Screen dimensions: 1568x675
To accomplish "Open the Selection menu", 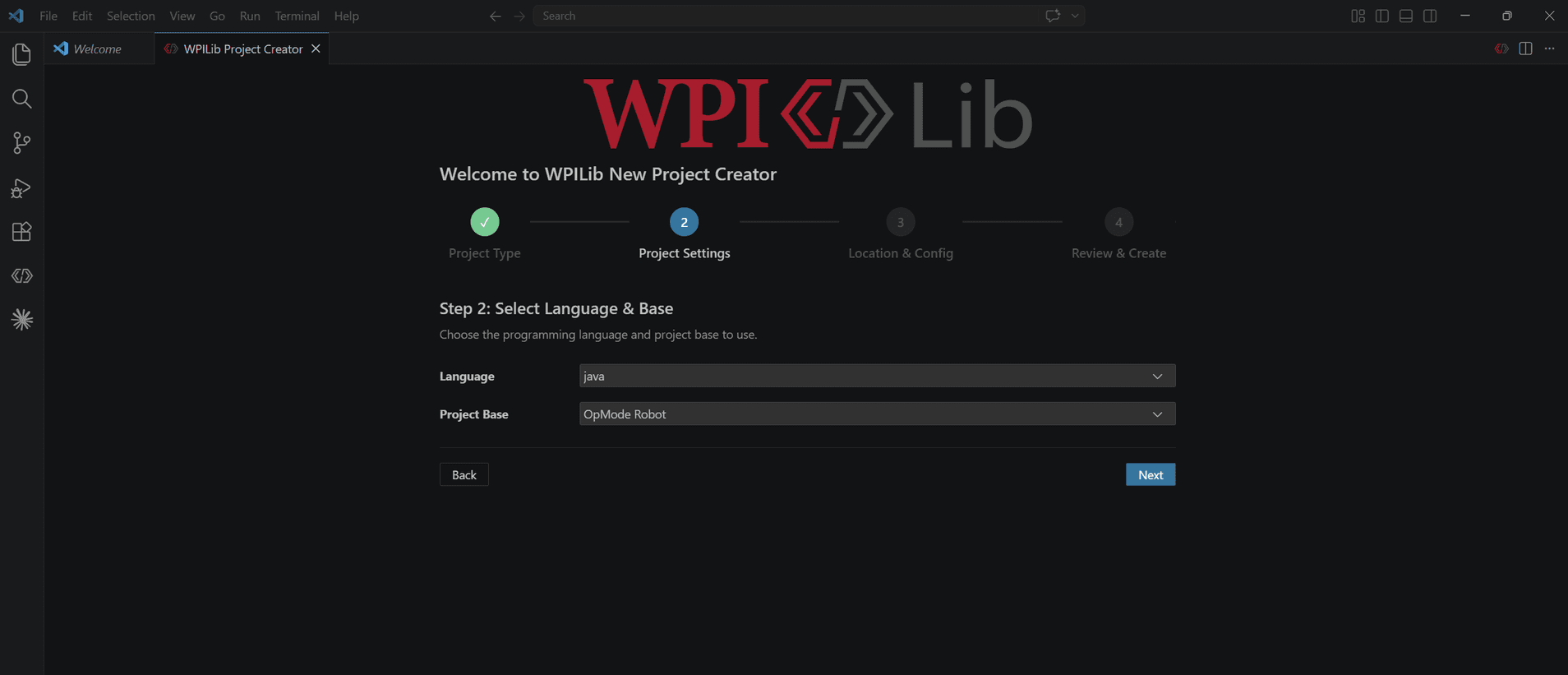I will (131, 16).
